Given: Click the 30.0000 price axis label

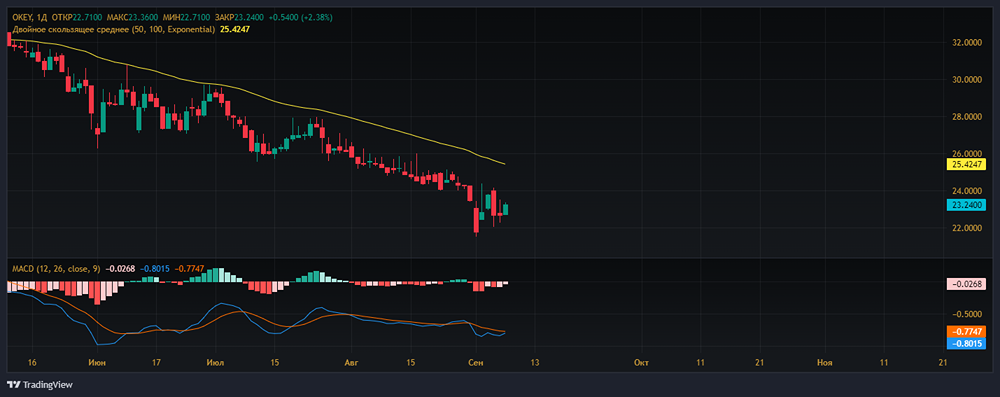Looking at the screenshot, I should click(x=967, y=80).
